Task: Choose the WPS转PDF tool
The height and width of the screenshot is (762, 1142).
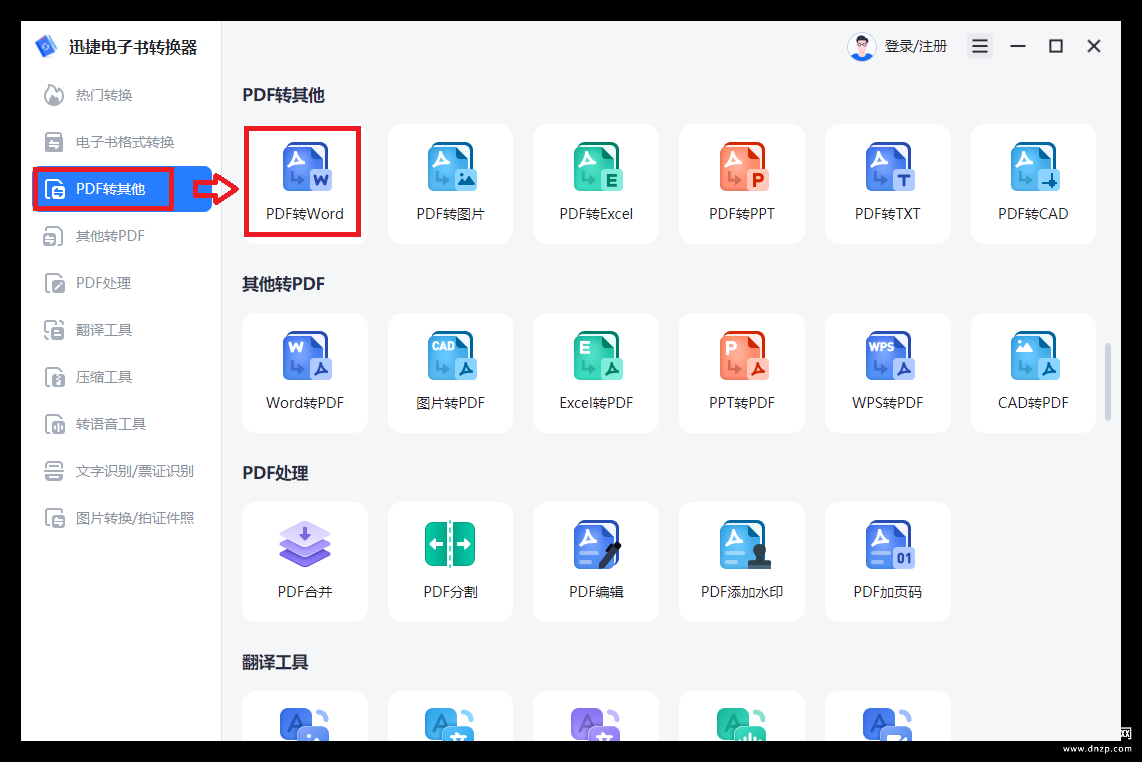Action: tap(887, 373)
